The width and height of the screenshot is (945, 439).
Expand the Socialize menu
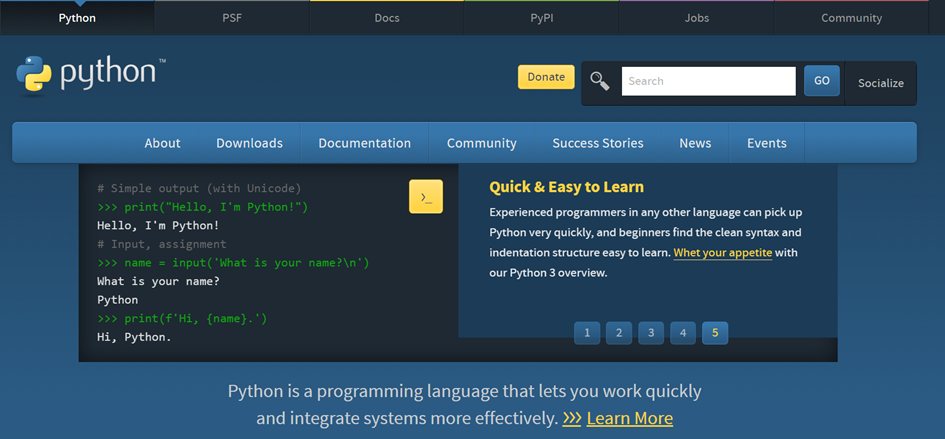point(881,83)
